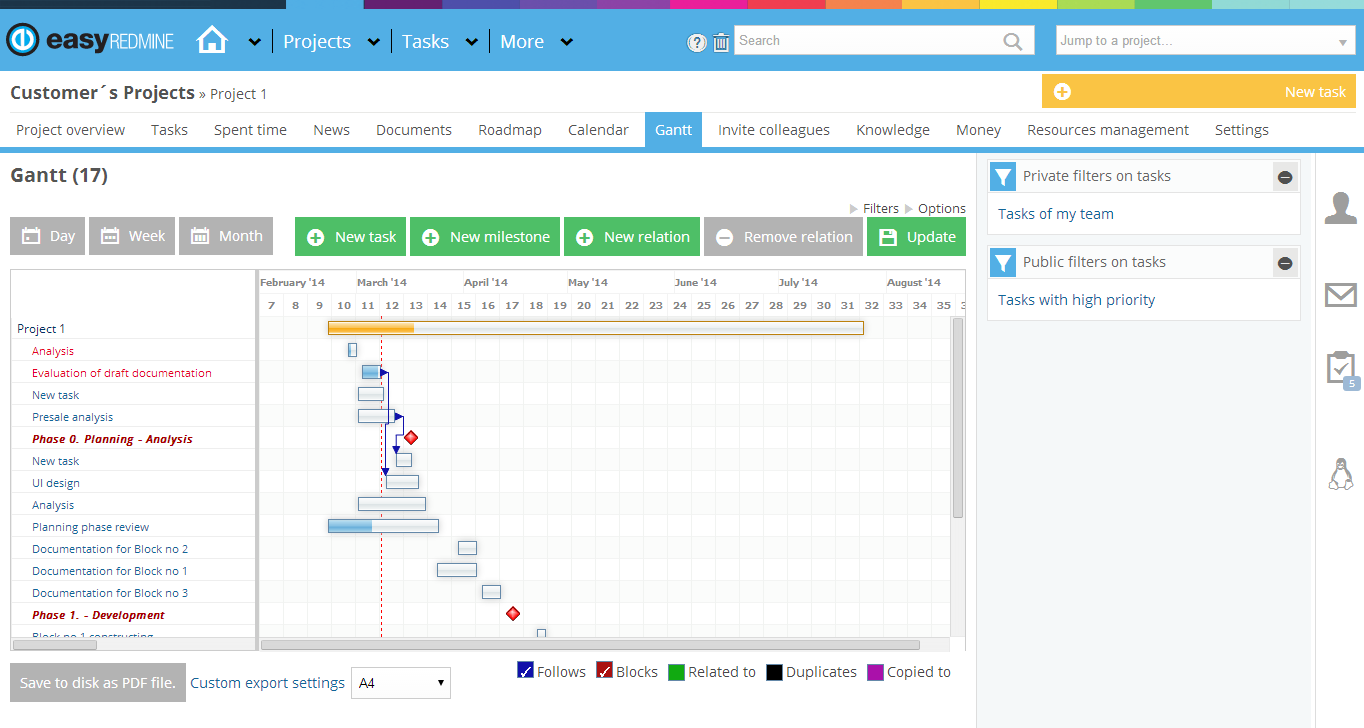Viewport: 1364px width, 728px height.
Task: Open the Resources management tab
Action: (1108, 130)
